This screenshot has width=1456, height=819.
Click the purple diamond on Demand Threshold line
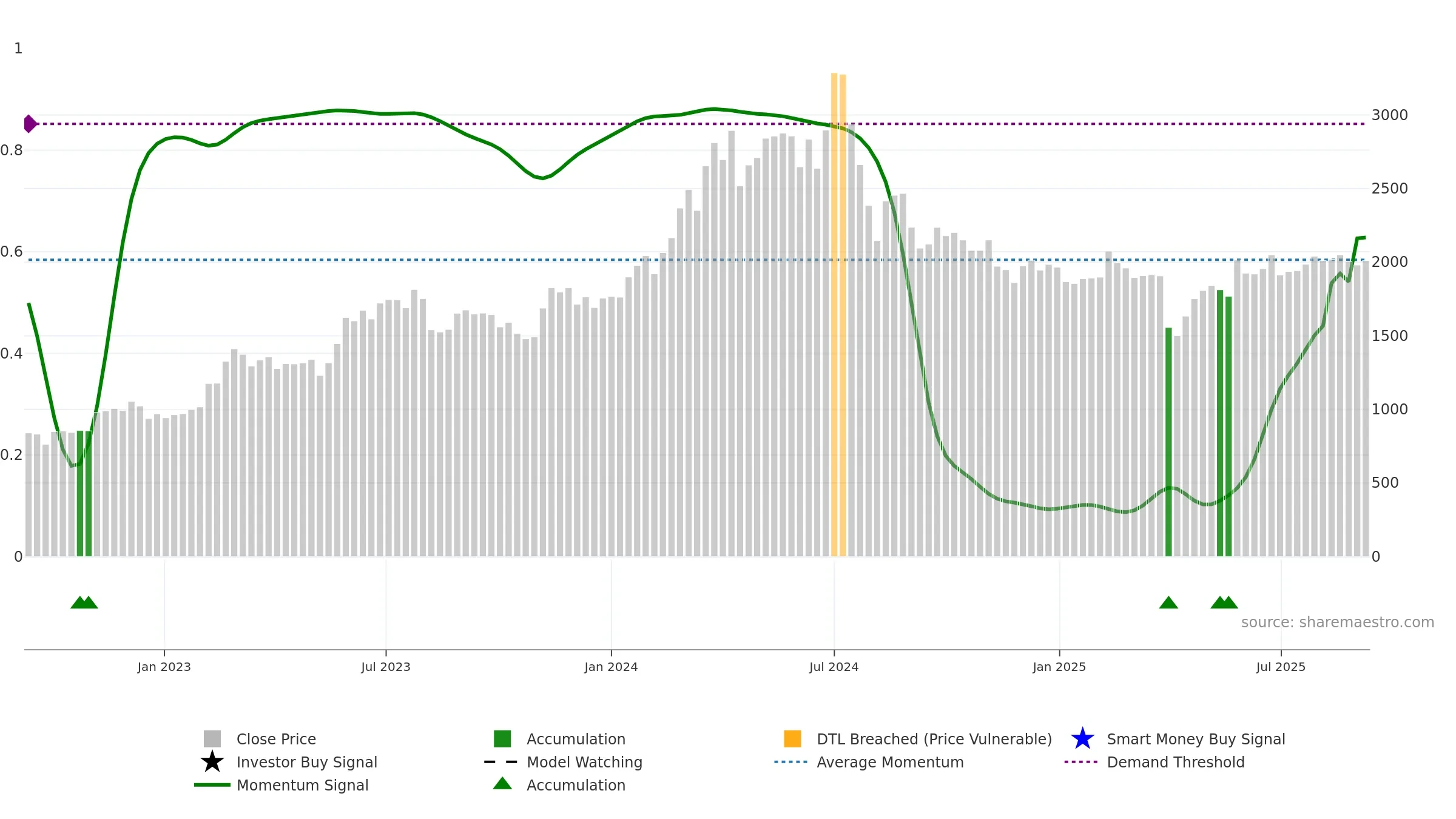29,124
